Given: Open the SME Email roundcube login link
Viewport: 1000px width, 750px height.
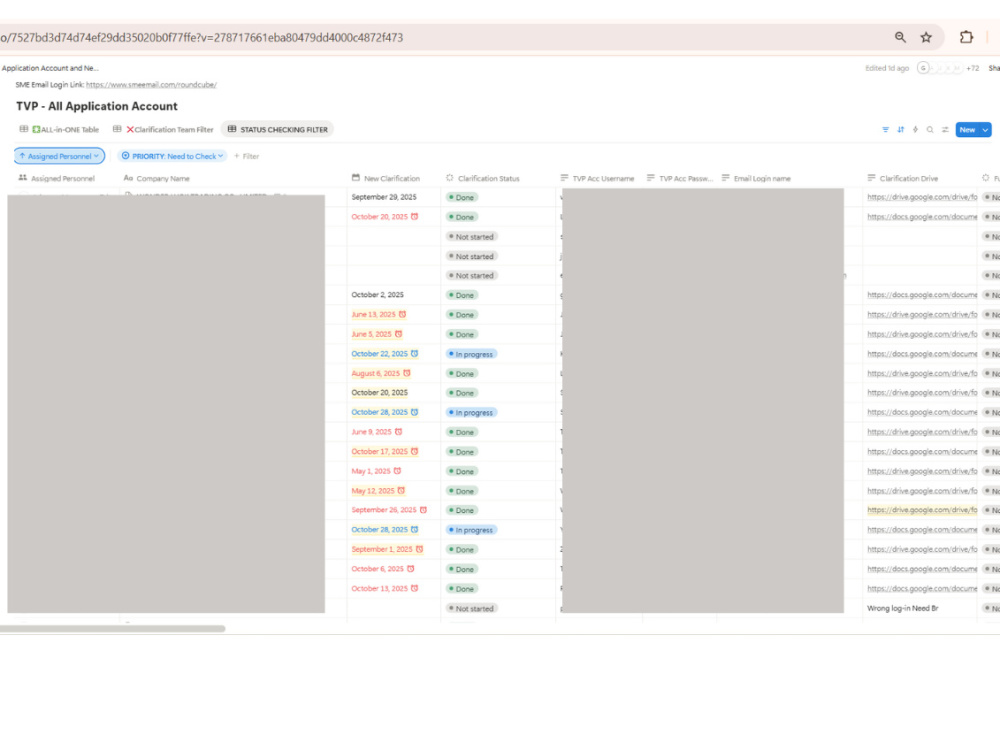Looking at the screenshot, I should (x=151, y=84).
